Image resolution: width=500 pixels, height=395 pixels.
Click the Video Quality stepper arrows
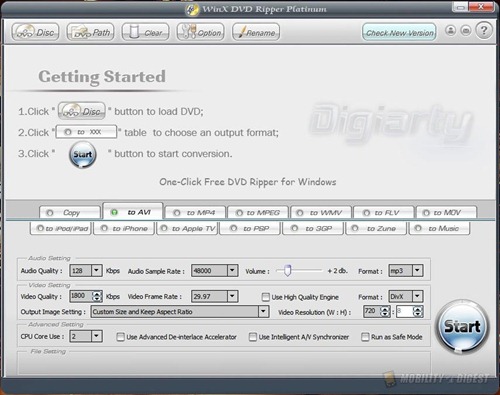point(97,296)
